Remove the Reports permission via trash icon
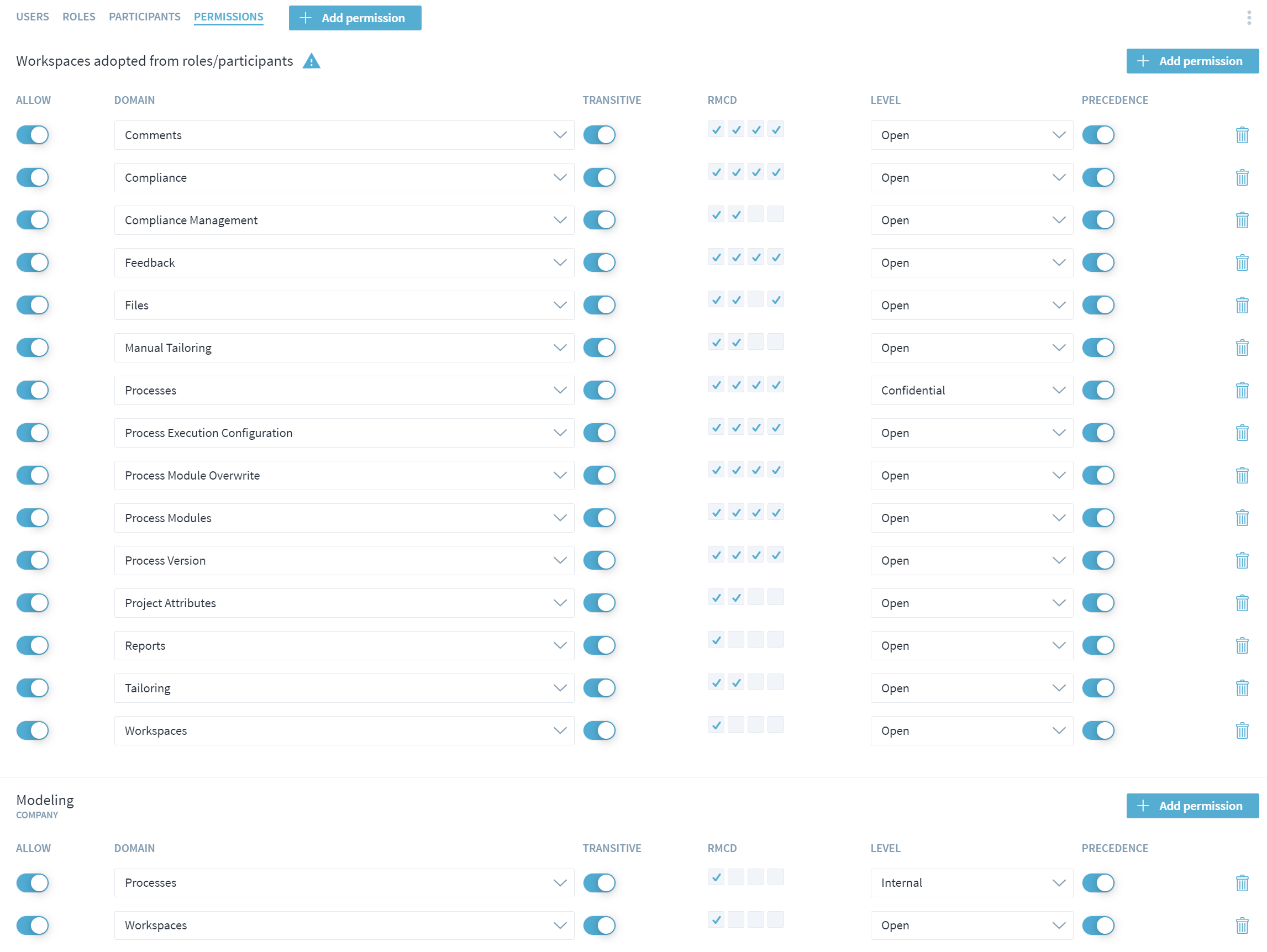 [x=1241, y=645]
